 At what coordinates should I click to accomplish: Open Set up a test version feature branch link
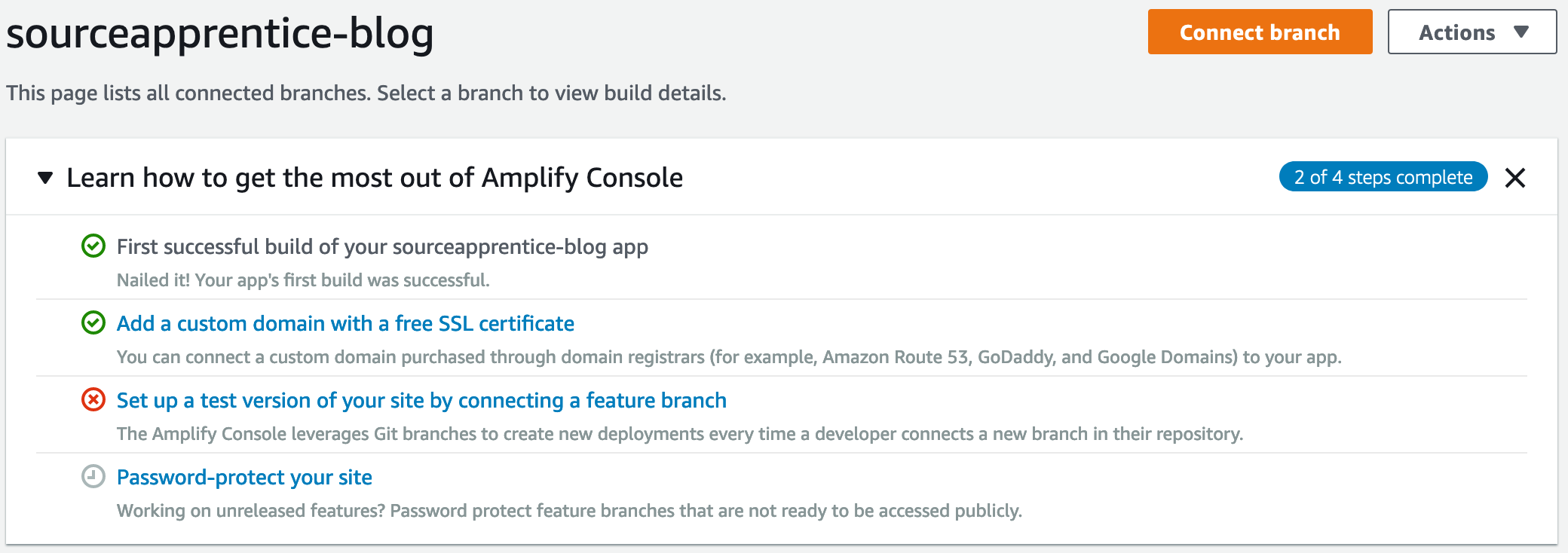point(421,400)
